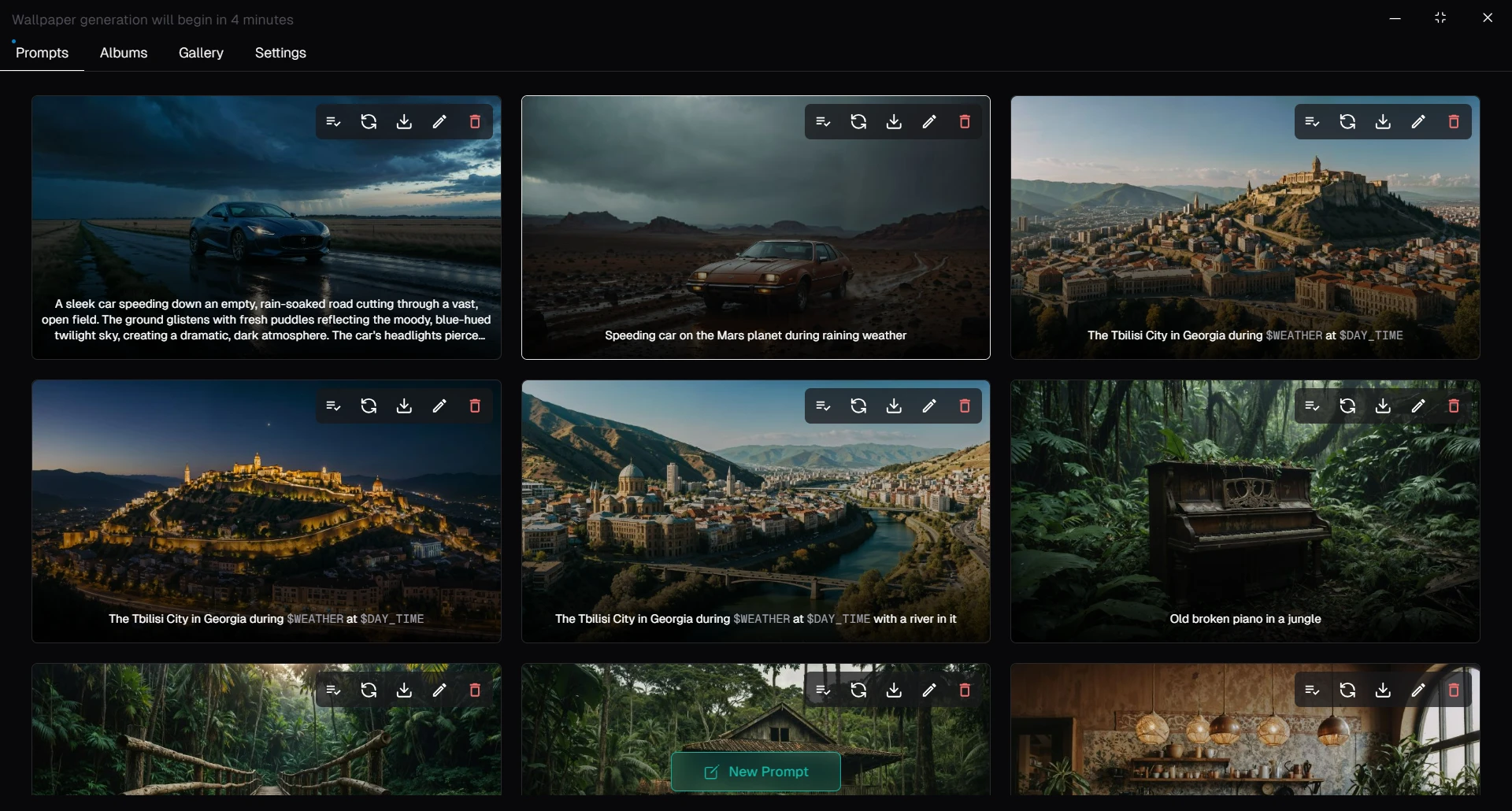
Task: Select the night Tbilisi city thumbnail
Action: tap(266, 512)
